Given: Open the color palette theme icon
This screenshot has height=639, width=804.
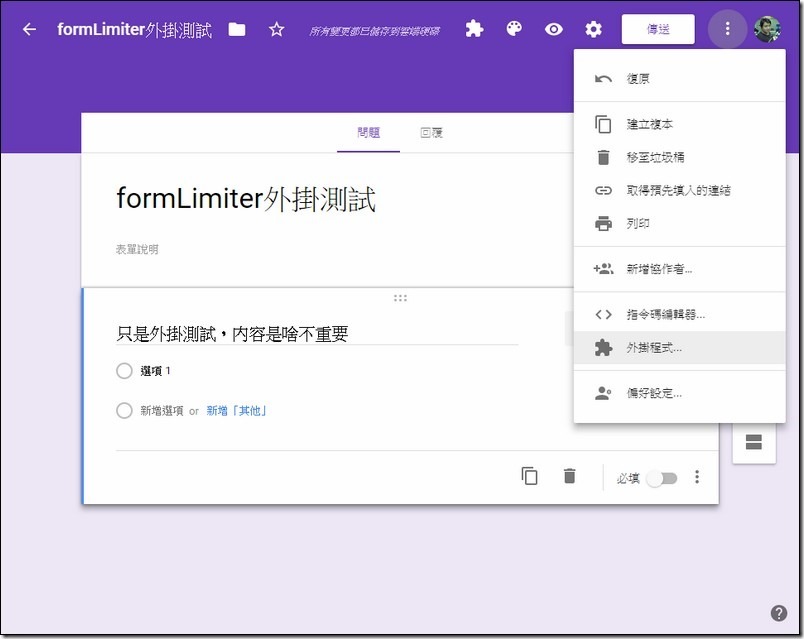Looking at the screenshot, I should click(x=514, y=29).
